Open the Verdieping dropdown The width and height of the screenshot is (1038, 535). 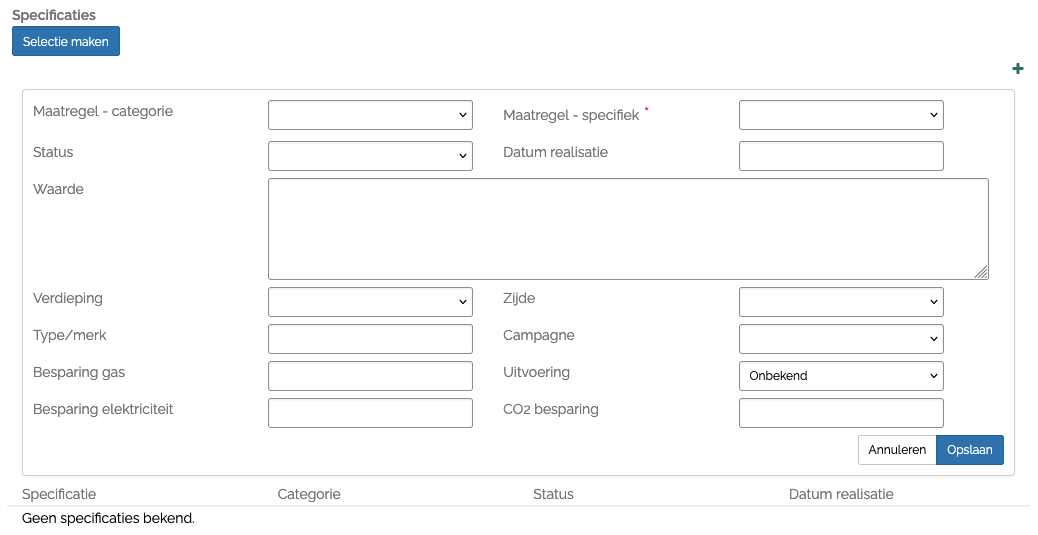click(x=370, y=302)
